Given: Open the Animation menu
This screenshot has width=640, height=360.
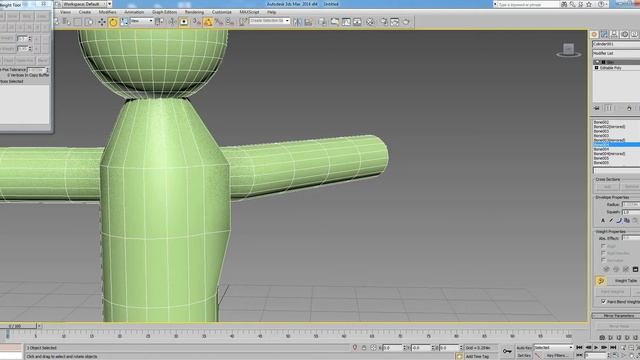Looking at the screenshot, I should [134, 12].
